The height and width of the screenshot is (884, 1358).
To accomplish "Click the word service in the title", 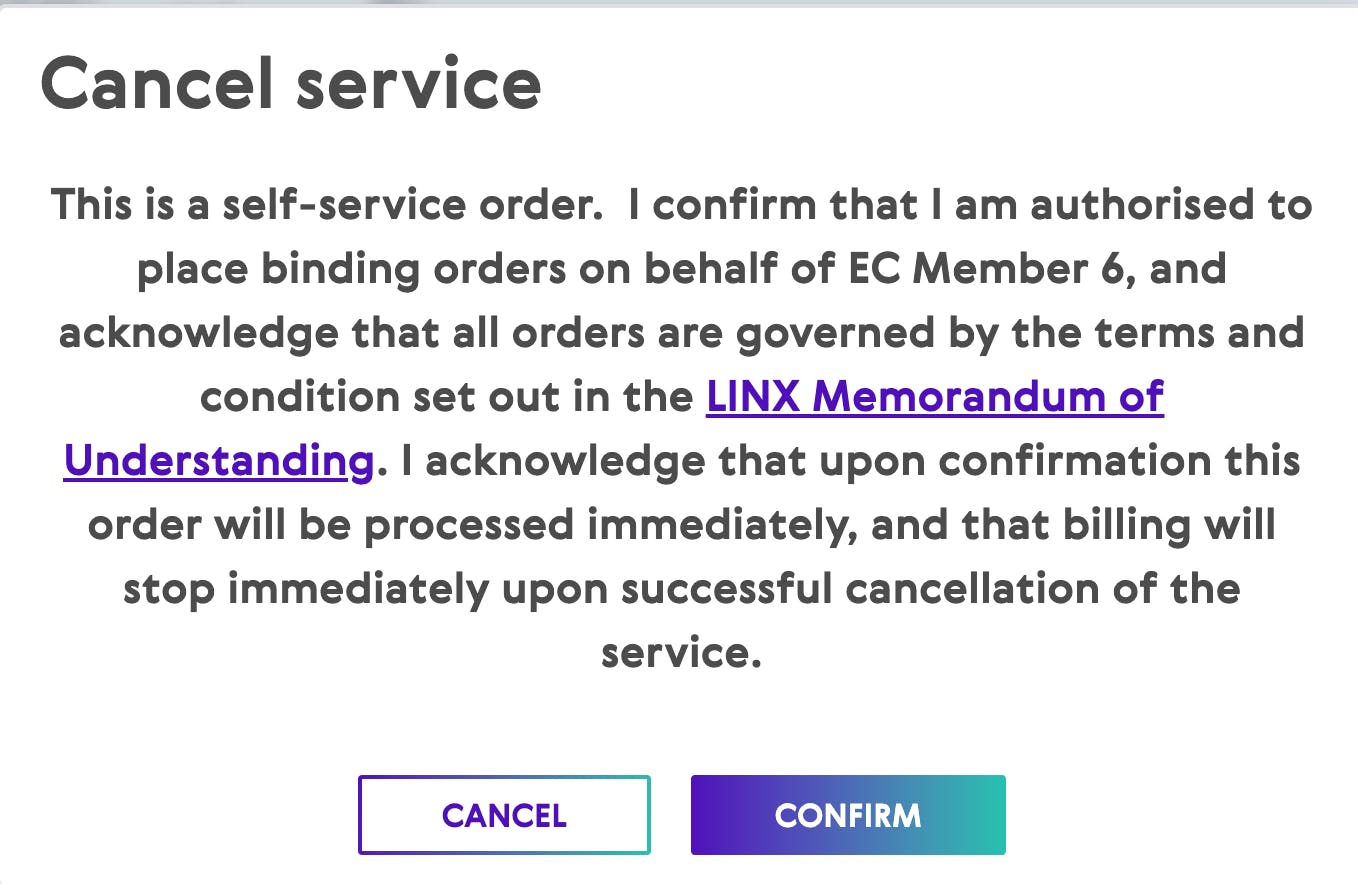I will click(419, 83).
